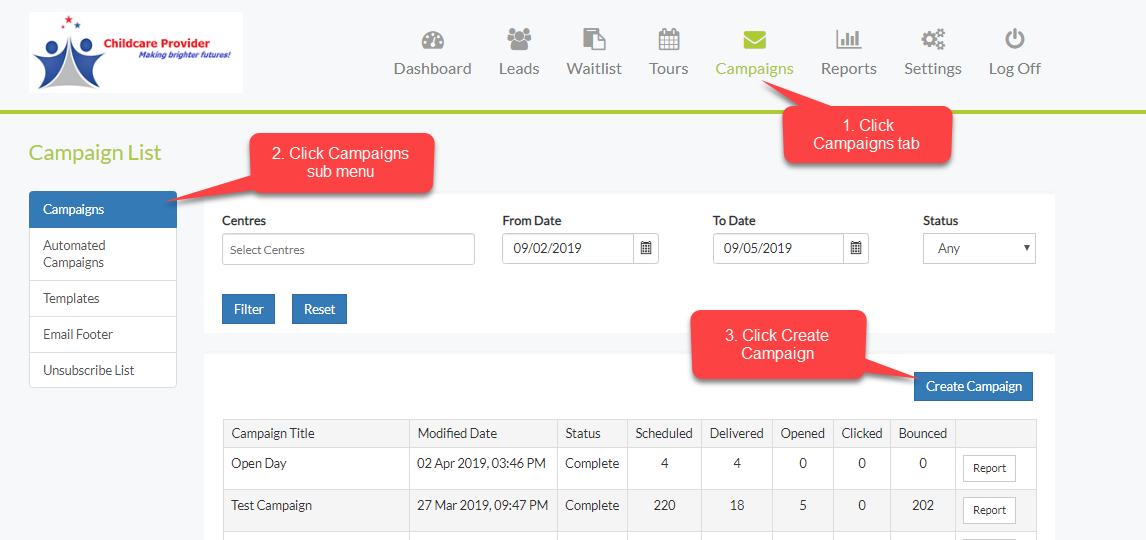
Task: Open the Waitlist documents icon
Action: click(x=594, y=39)
